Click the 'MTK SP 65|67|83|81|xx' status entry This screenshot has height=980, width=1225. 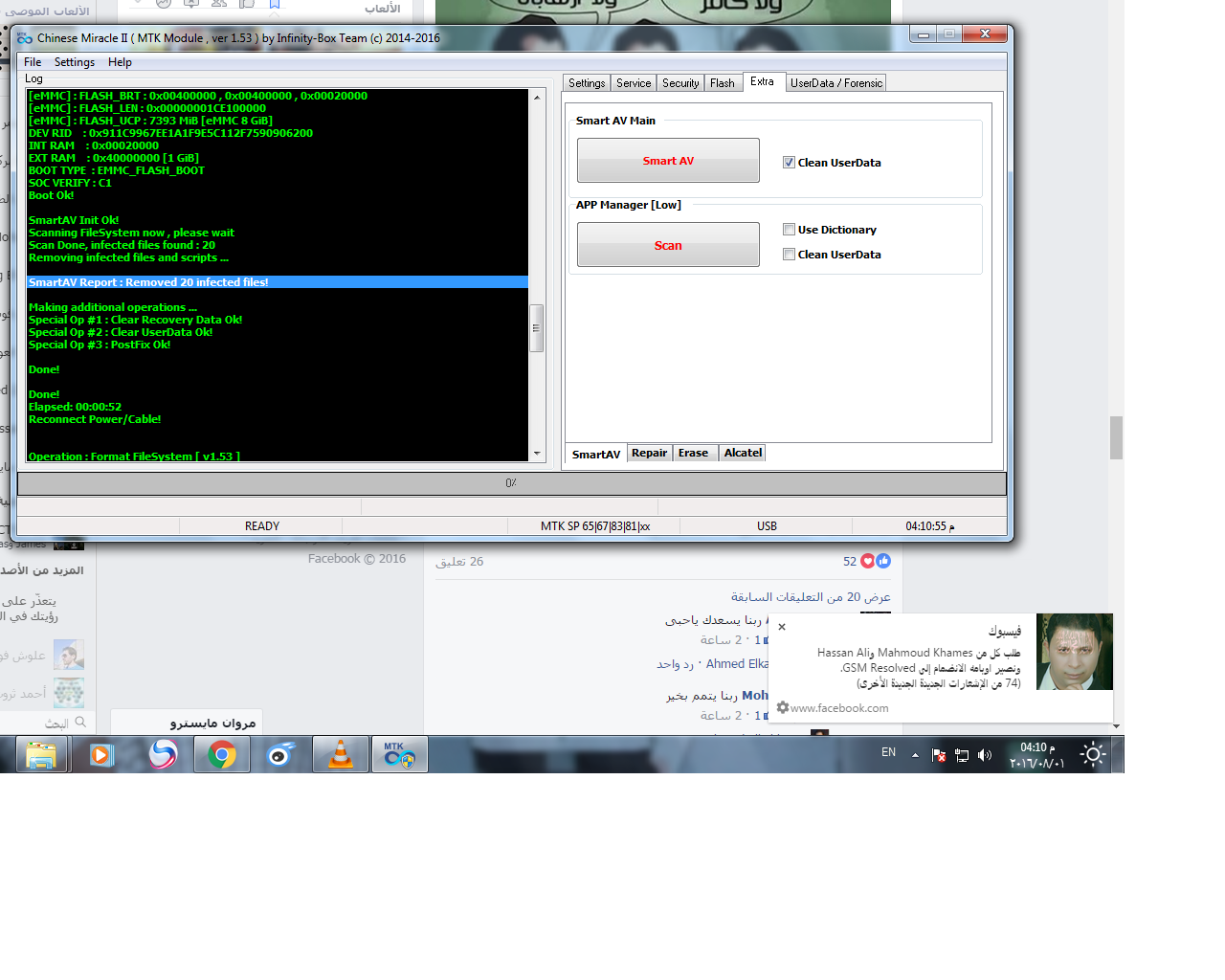pyautogui.click(x=594, y=526)
